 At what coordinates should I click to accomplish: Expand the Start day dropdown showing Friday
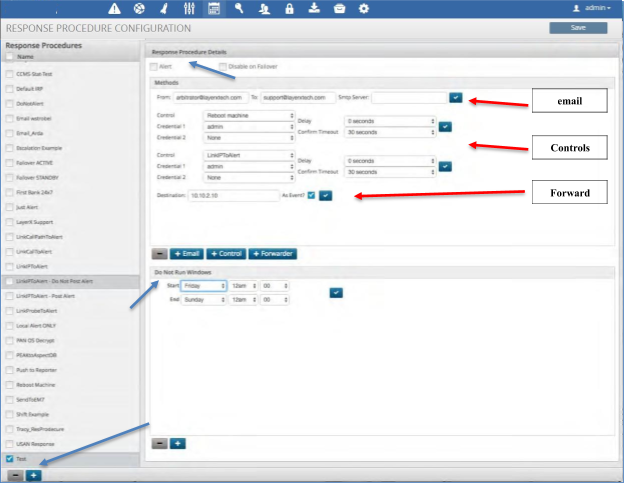tap(203, 286)
